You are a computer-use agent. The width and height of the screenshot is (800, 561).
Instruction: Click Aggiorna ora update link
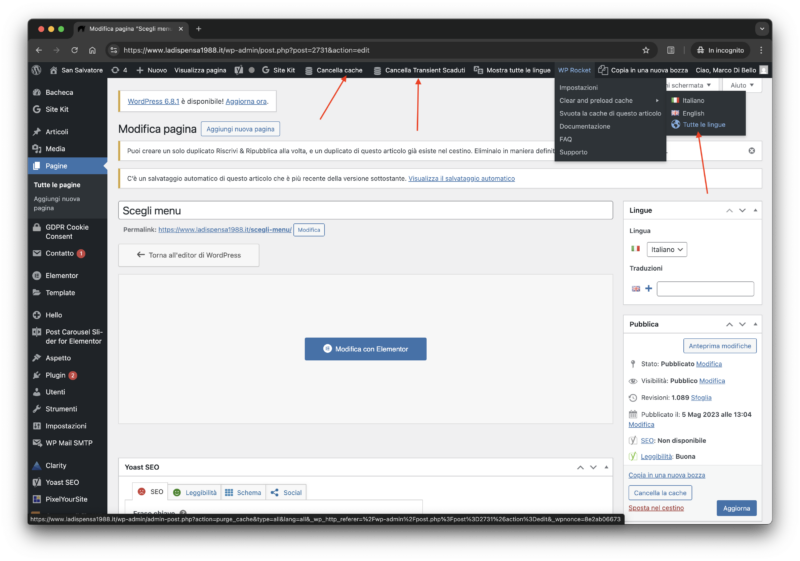[x=246, y=101]
